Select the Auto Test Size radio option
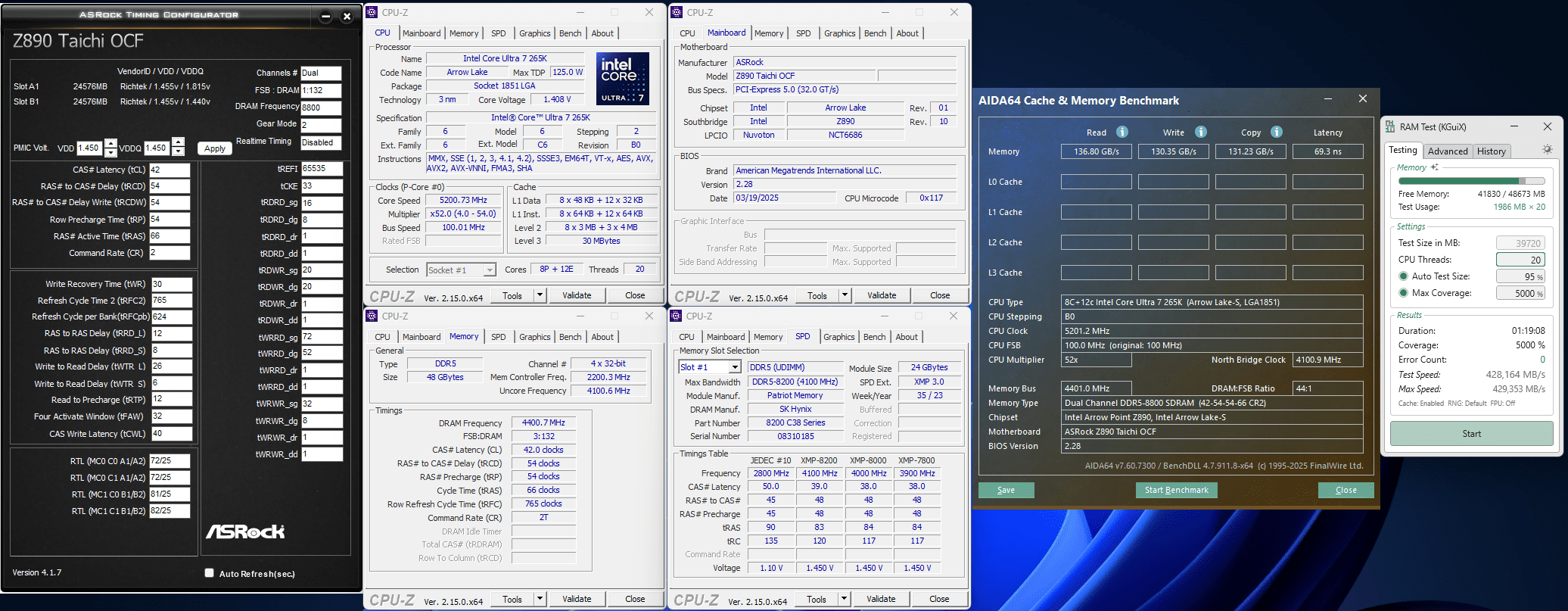 click(x=1403, y=276)
